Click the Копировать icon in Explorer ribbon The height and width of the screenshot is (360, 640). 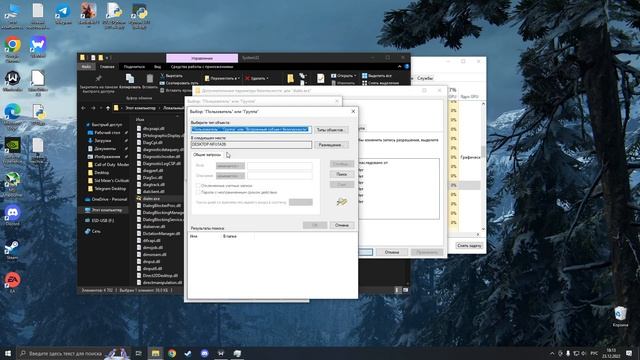click(x=130, y=78)
